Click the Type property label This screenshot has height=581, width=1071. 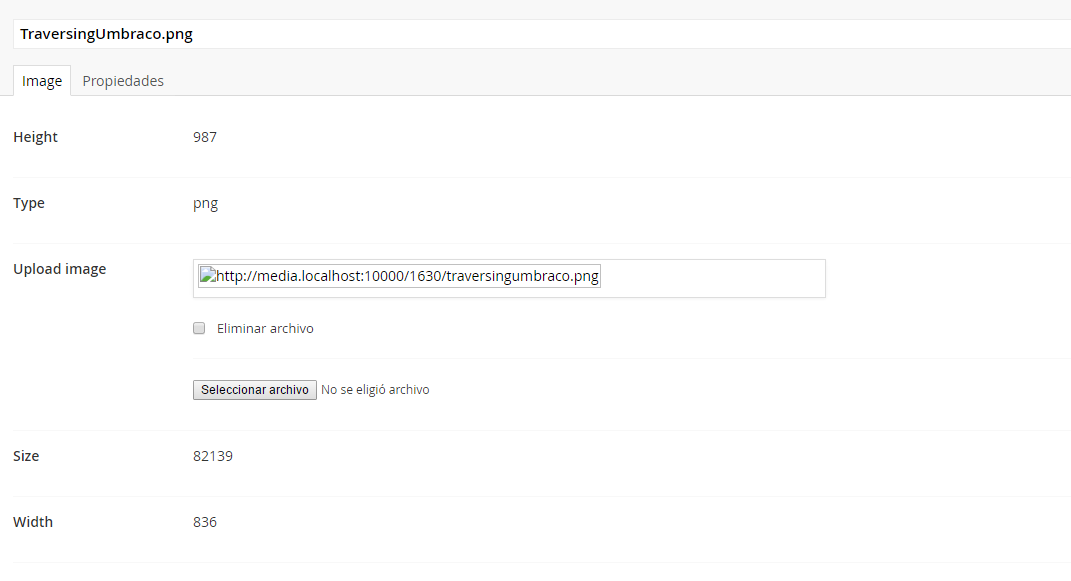pos(29,203)
